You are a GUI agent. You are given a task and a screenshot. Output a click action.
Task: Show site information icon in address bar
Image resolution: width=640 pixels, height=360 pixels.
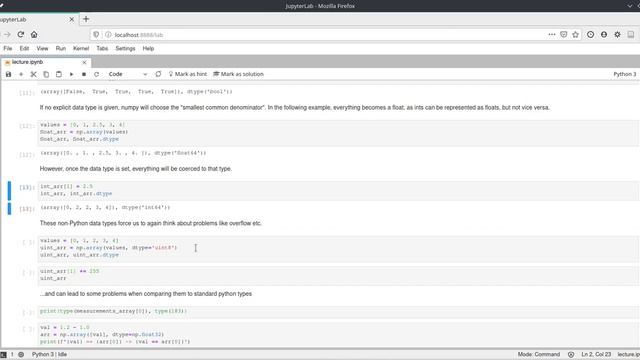click(108, 35)
